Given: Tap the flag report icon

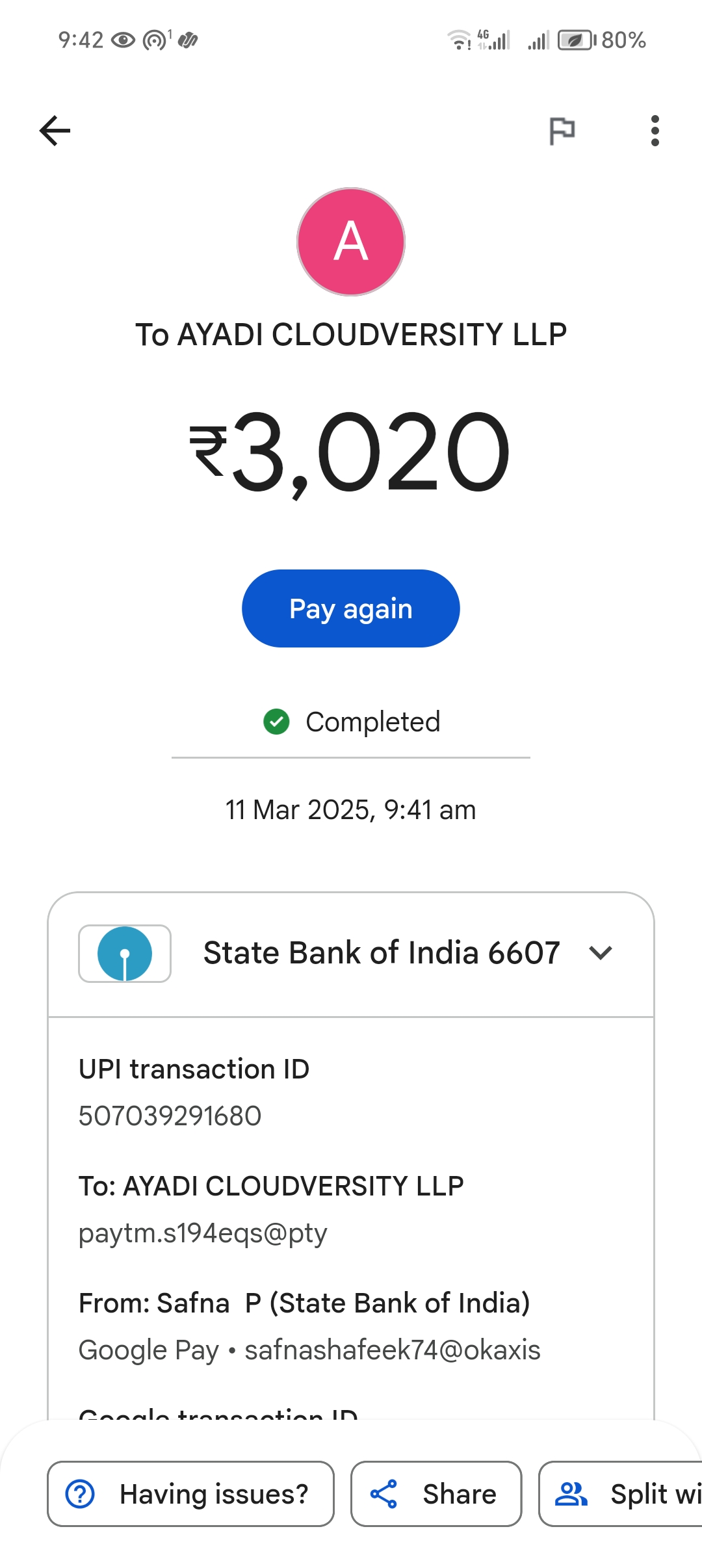Looking at the screenshot, I should click(x=562, y=131).
